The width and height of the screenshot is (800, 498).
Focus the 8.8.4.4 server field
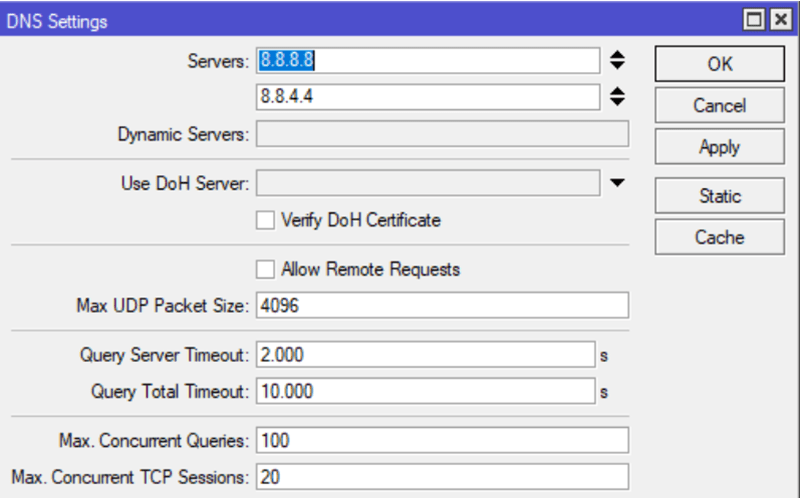[428, 97]
